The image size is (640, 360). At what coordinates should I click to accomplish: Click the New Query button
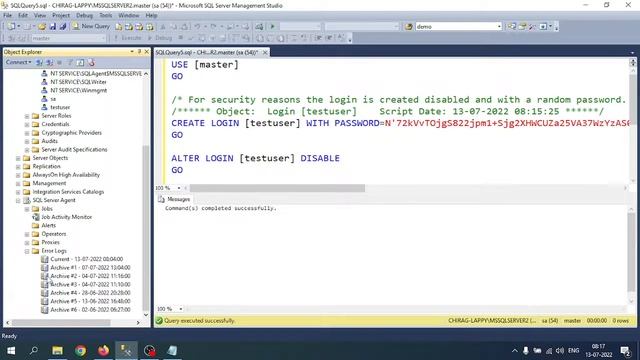click(91, 26)
